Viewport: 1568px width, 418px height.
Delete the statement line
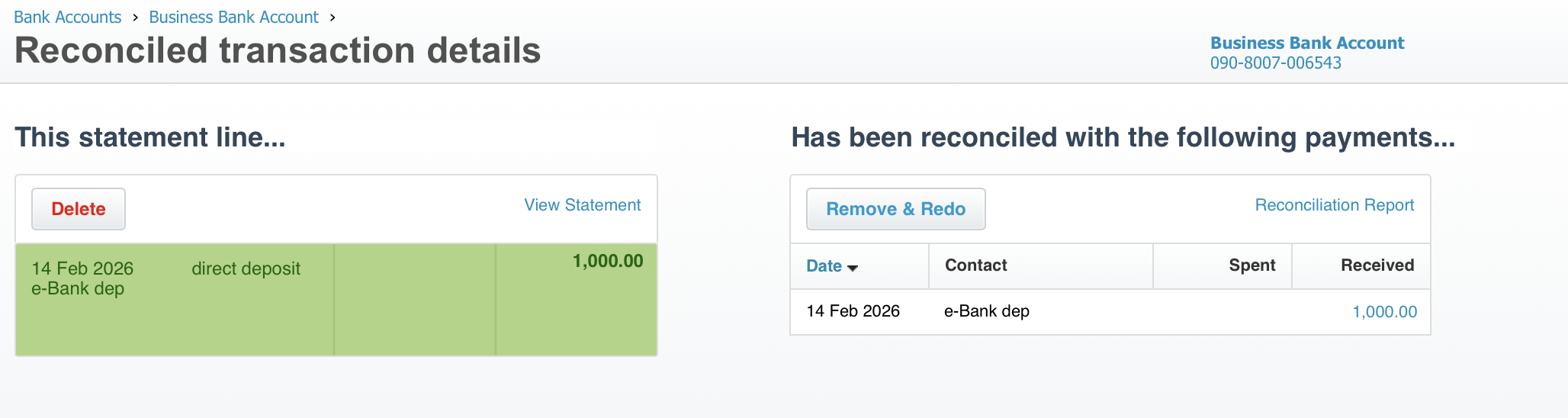pos(79,209)
